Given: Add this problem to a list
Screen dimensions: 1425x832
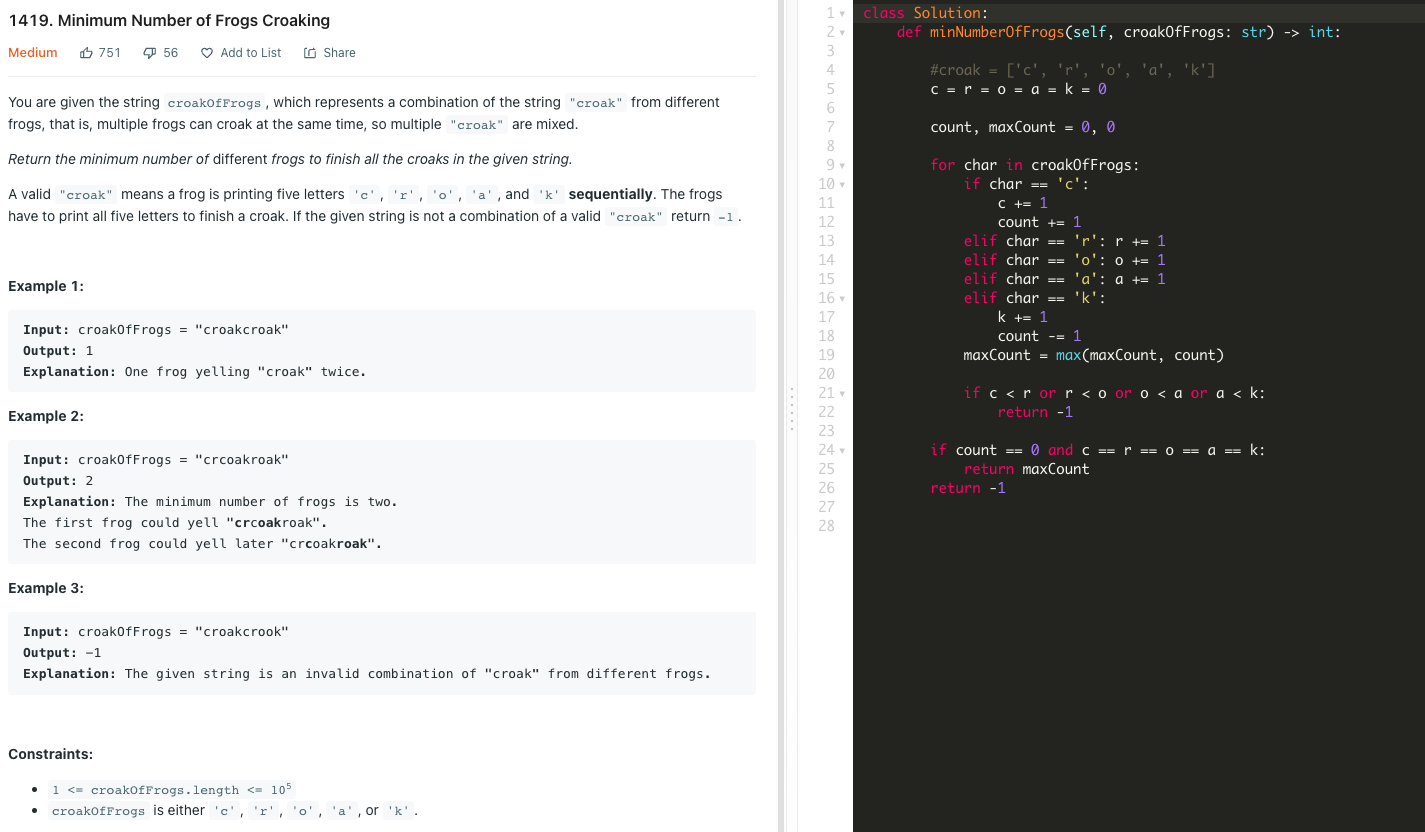Looking at the screenshot, I should tap(241, 53).
